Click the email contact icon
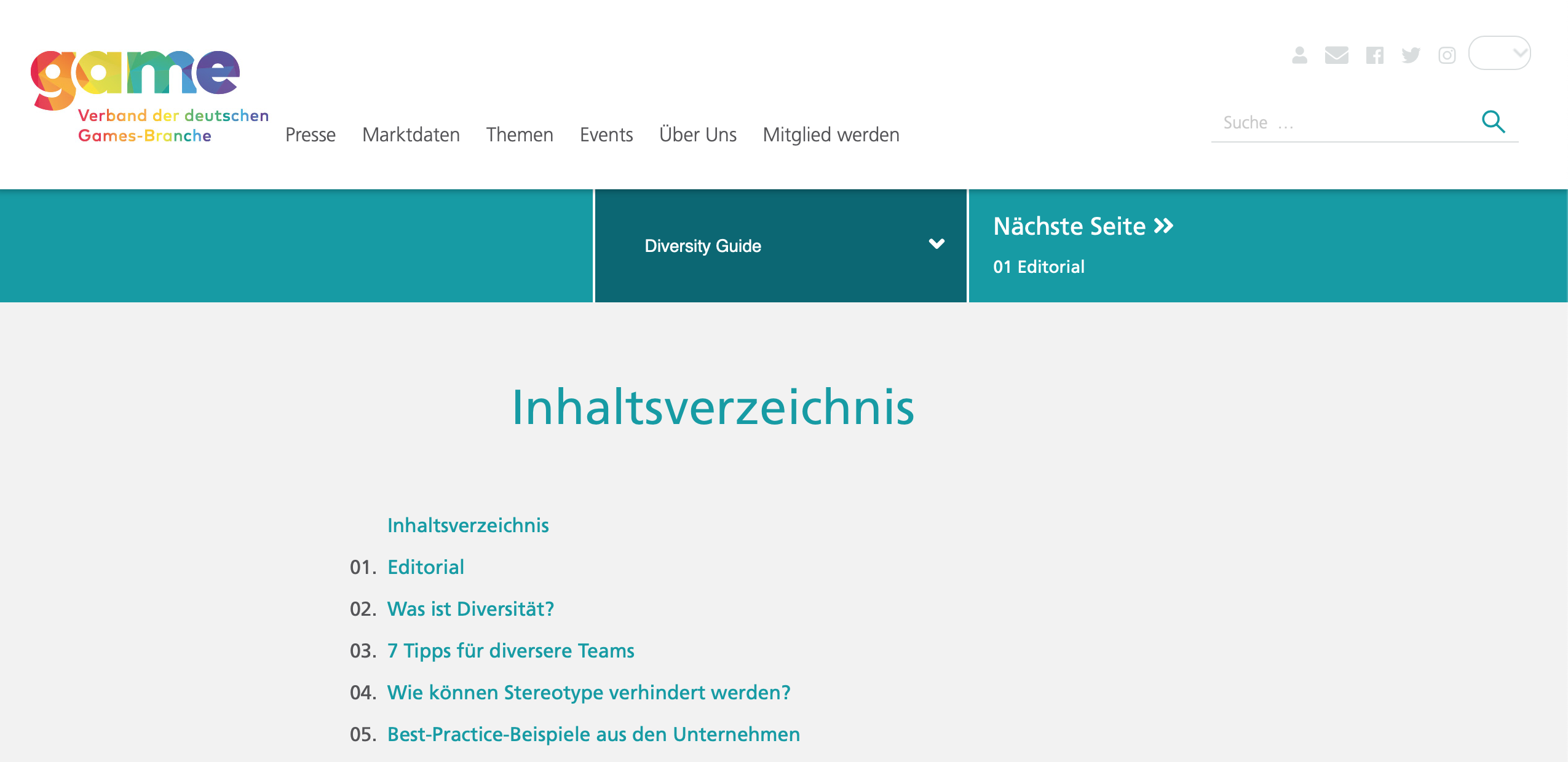The image size is (1568, 762). point(1337,55)
